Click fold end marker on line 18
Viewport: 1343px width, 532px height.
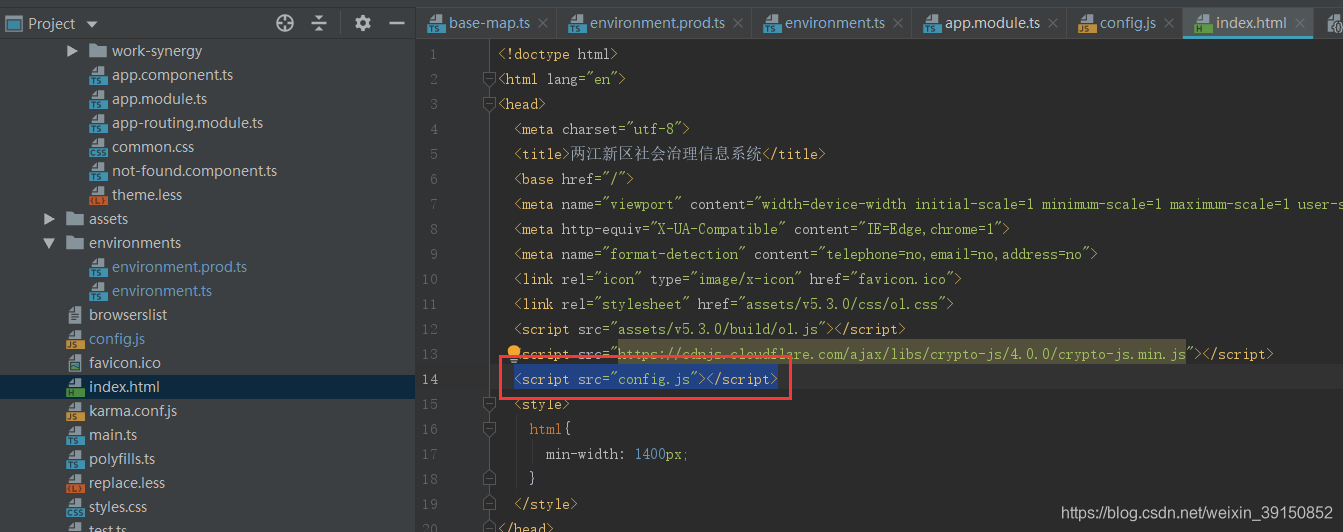(x=489, y=479)
